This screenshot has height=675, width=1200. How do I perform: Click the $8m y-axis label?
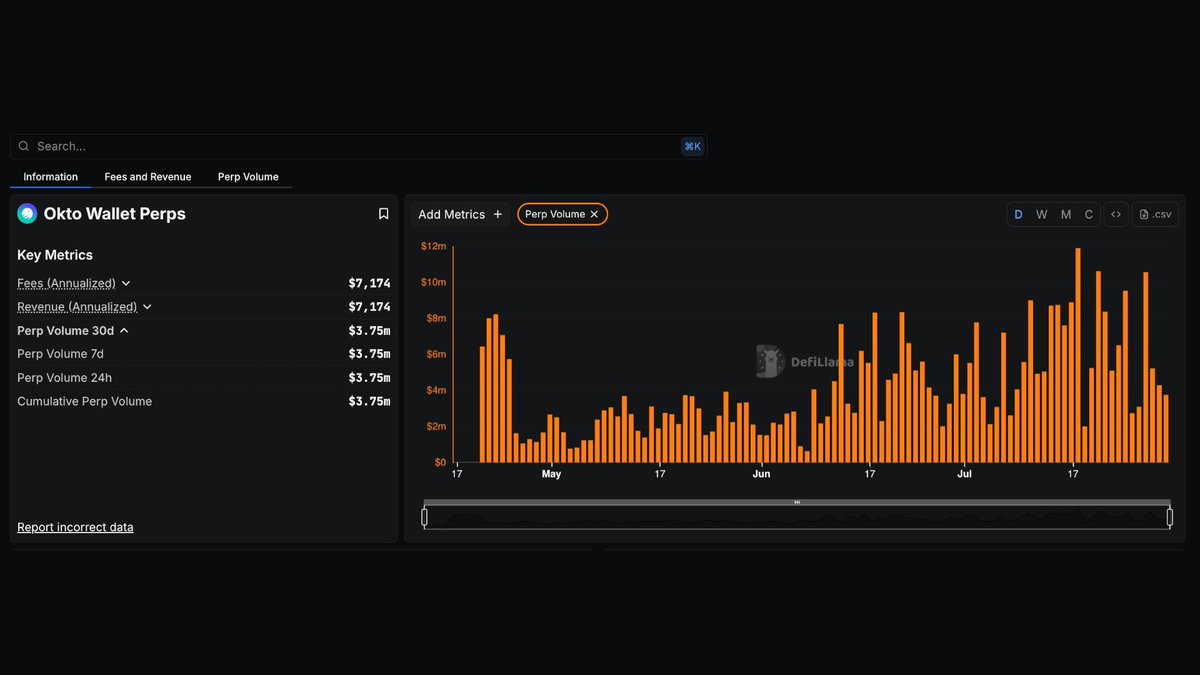436,318
